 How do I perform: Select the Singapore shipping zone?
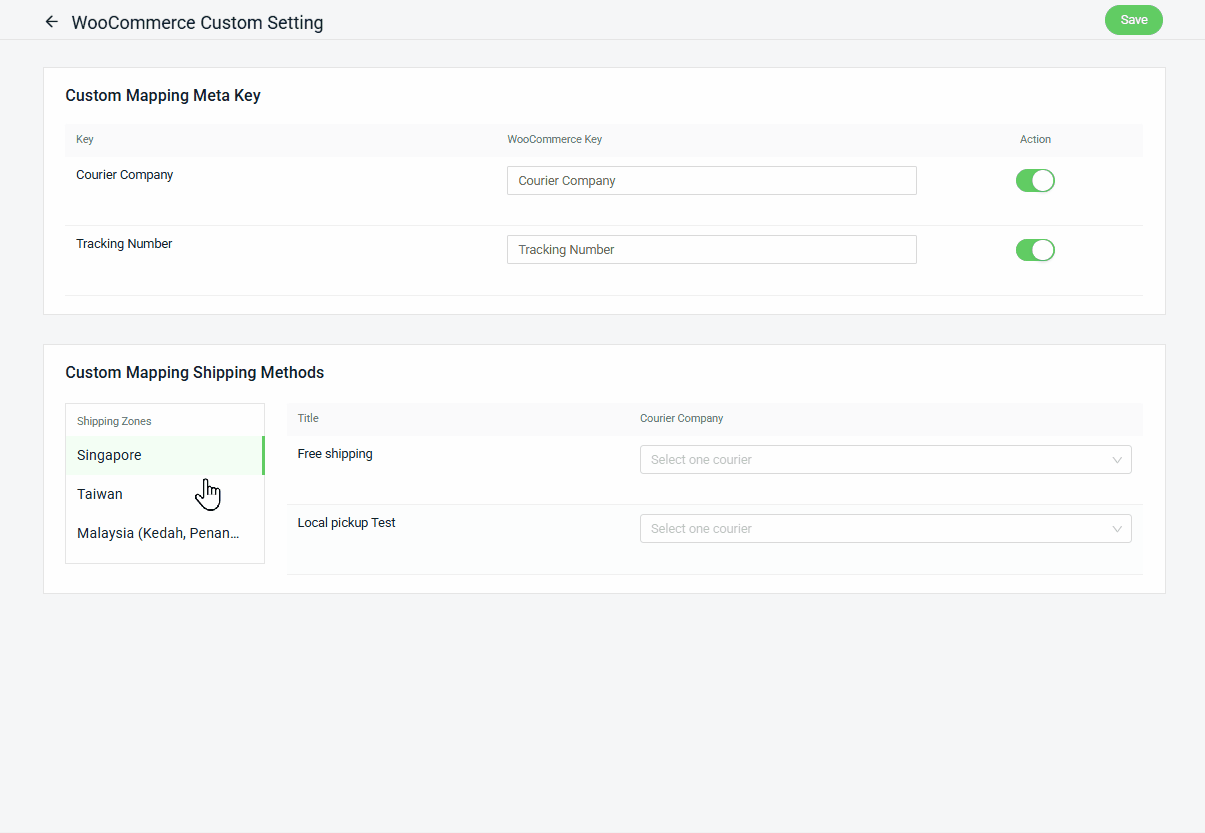click(165, 455)
